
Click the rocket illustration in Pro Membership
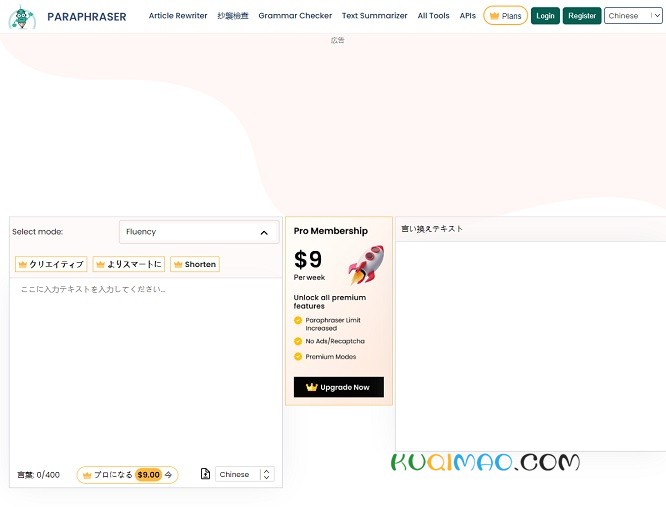click(x=366, y=264)
